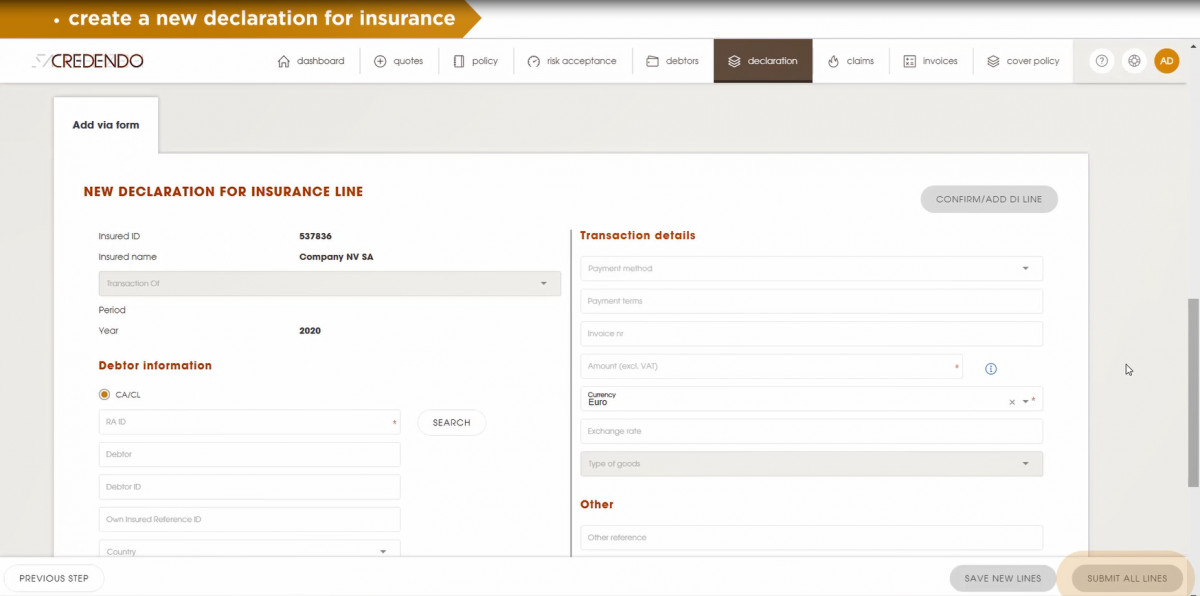Open the Country dropdown
Screen dimensions: 1200x596
(x=250, y=549)
